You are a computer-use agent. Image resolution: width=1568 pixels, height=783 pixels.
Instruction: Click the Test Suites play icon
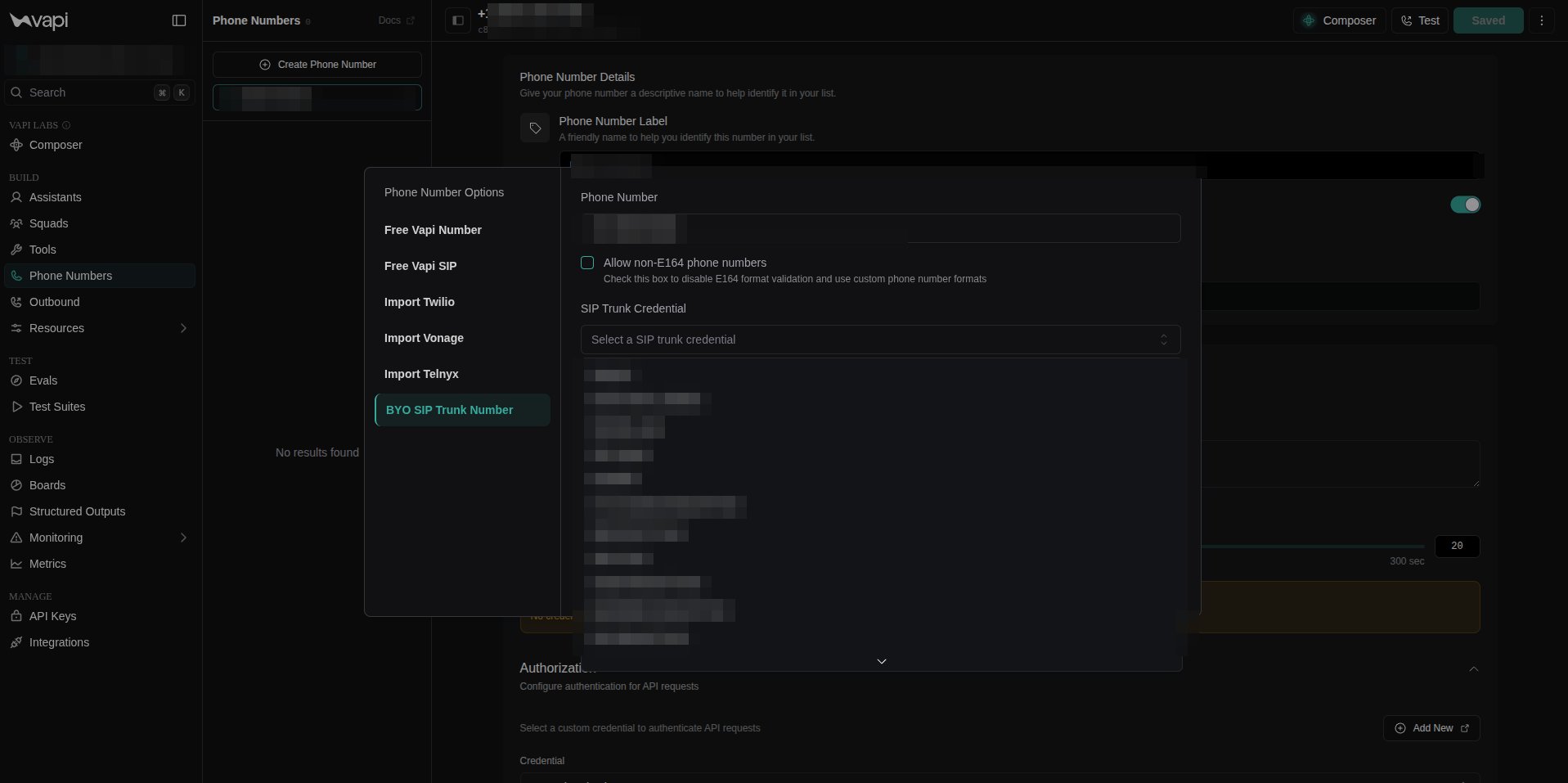click(16, 407)
